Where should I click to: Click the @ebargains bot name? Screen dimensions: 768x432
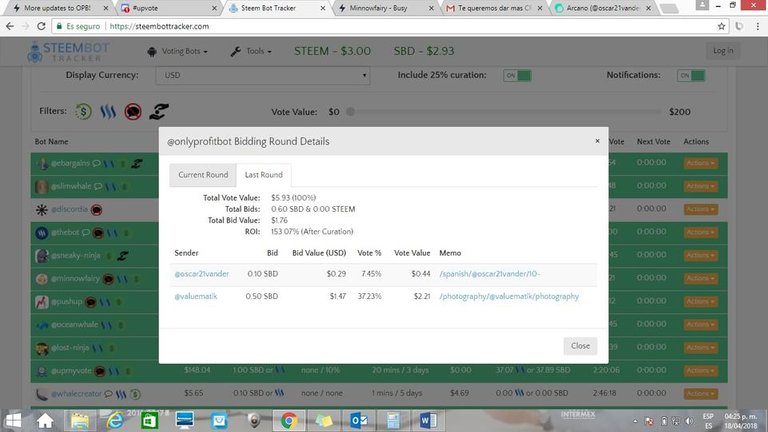(71, 163)
